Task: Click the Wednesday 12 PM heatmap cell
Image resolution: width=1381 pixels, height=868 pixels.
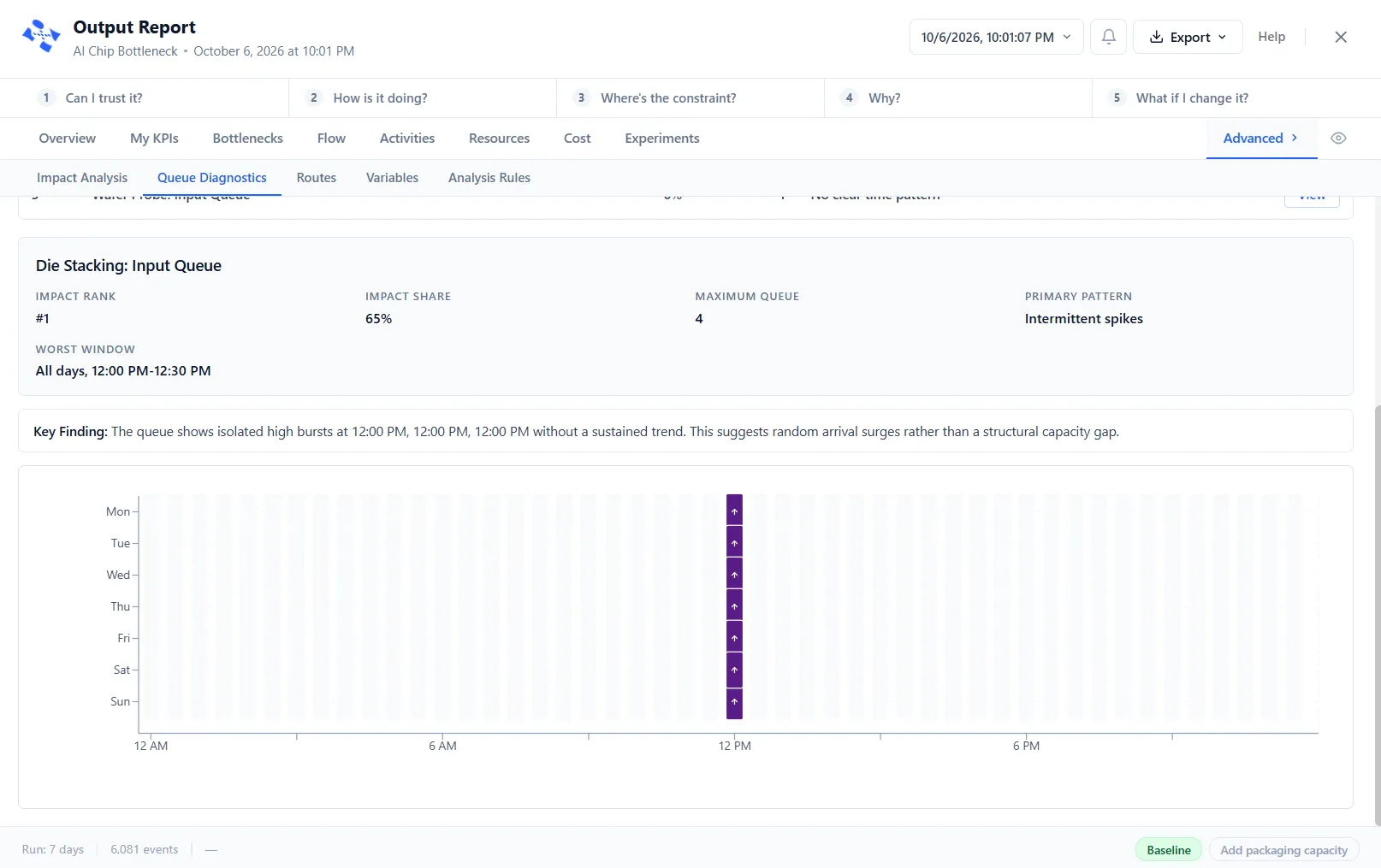Action: coord(734,574)
